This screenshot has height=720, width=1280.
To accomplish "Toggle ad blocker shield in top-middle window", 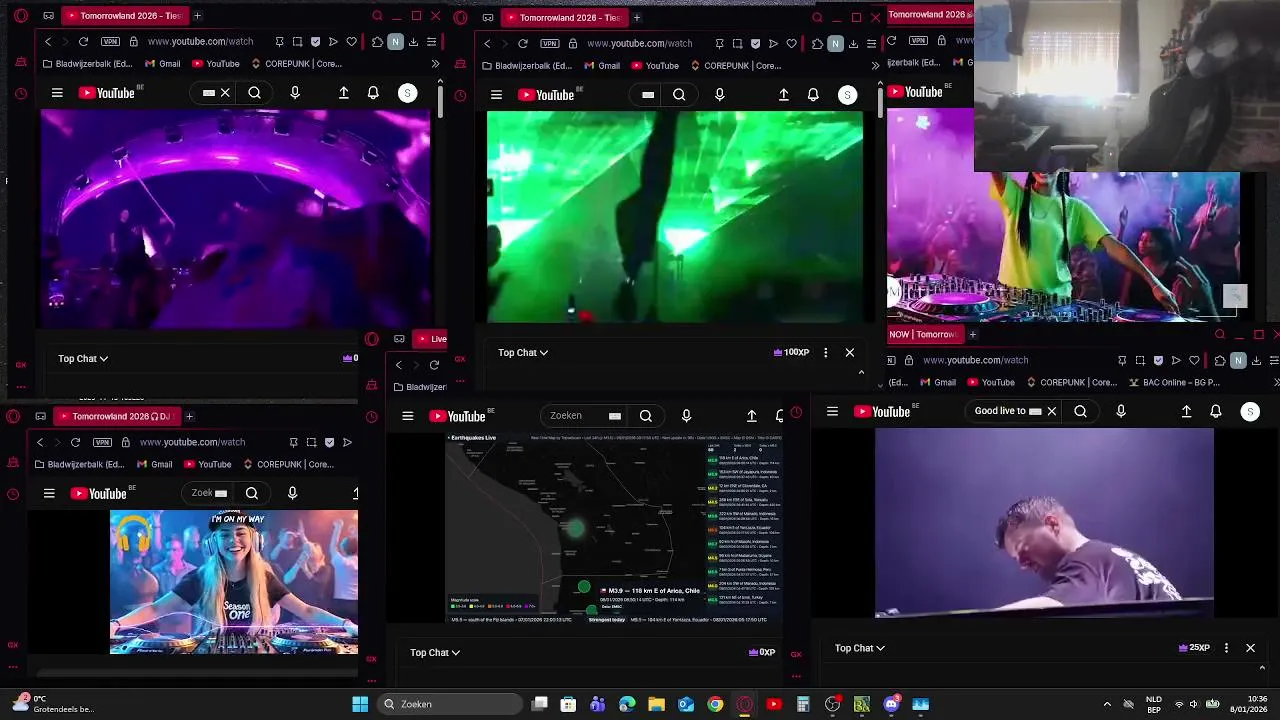I will click(755, 44).
